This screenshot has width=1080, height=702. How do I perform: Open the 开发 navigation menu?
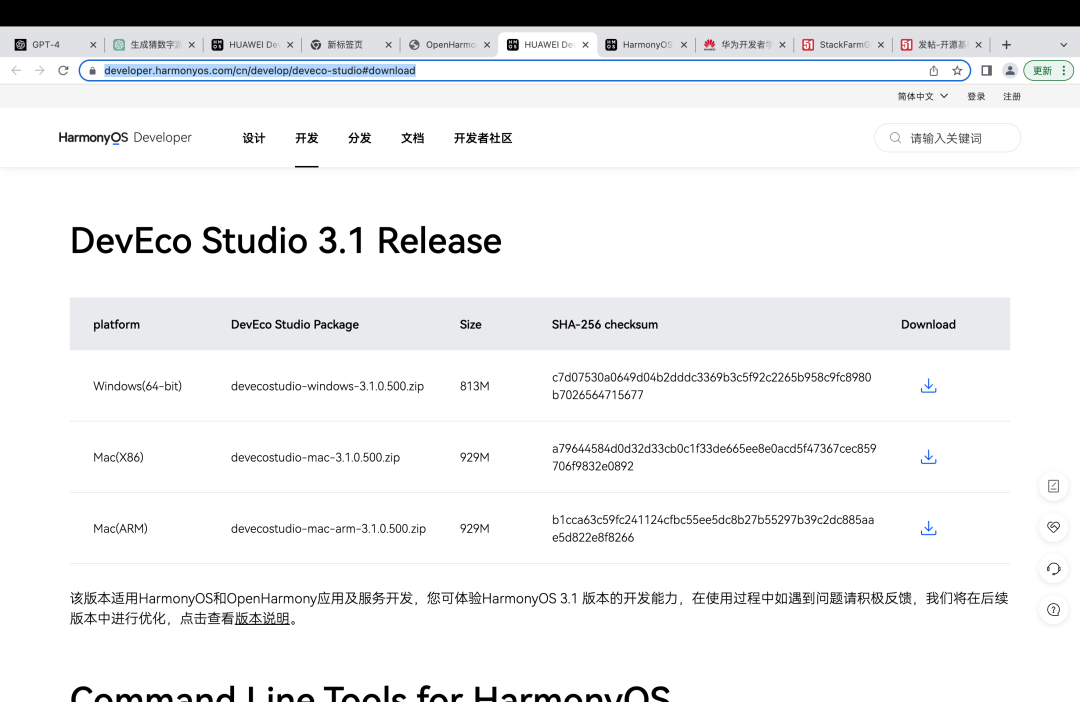(307, 138)
